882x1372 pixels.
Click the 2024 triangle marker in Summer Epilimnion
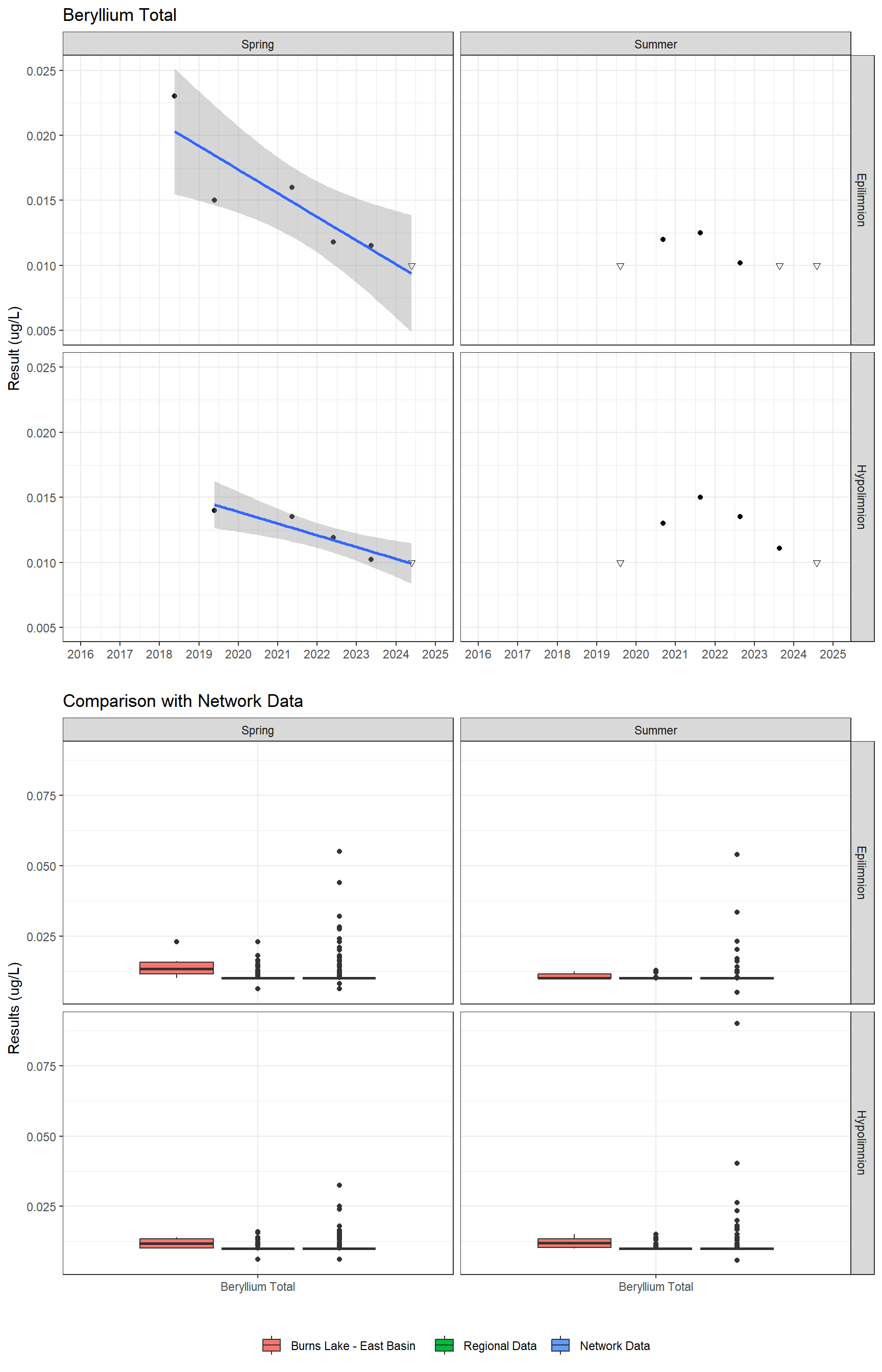click(817, 266)
